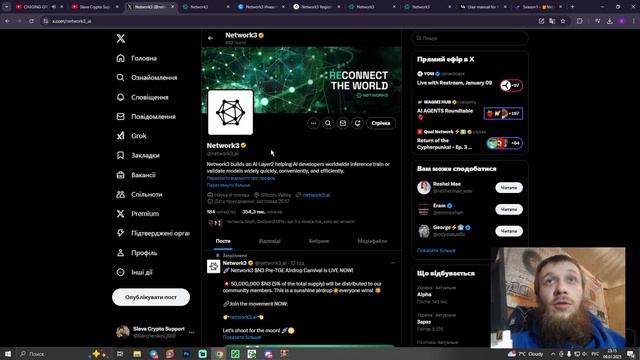The height and width of the screenshot is (360, 640).
Task: Open weather widget 7°C Cloudy
Action: 526,354
